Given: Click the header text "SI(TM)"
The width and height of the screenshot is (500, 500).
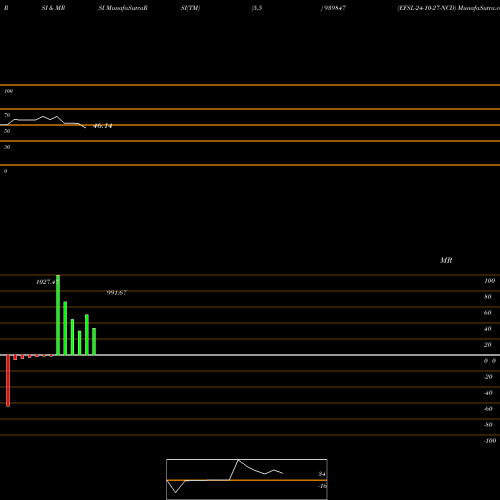Looking at the screenshot, I should click(190, 8).
